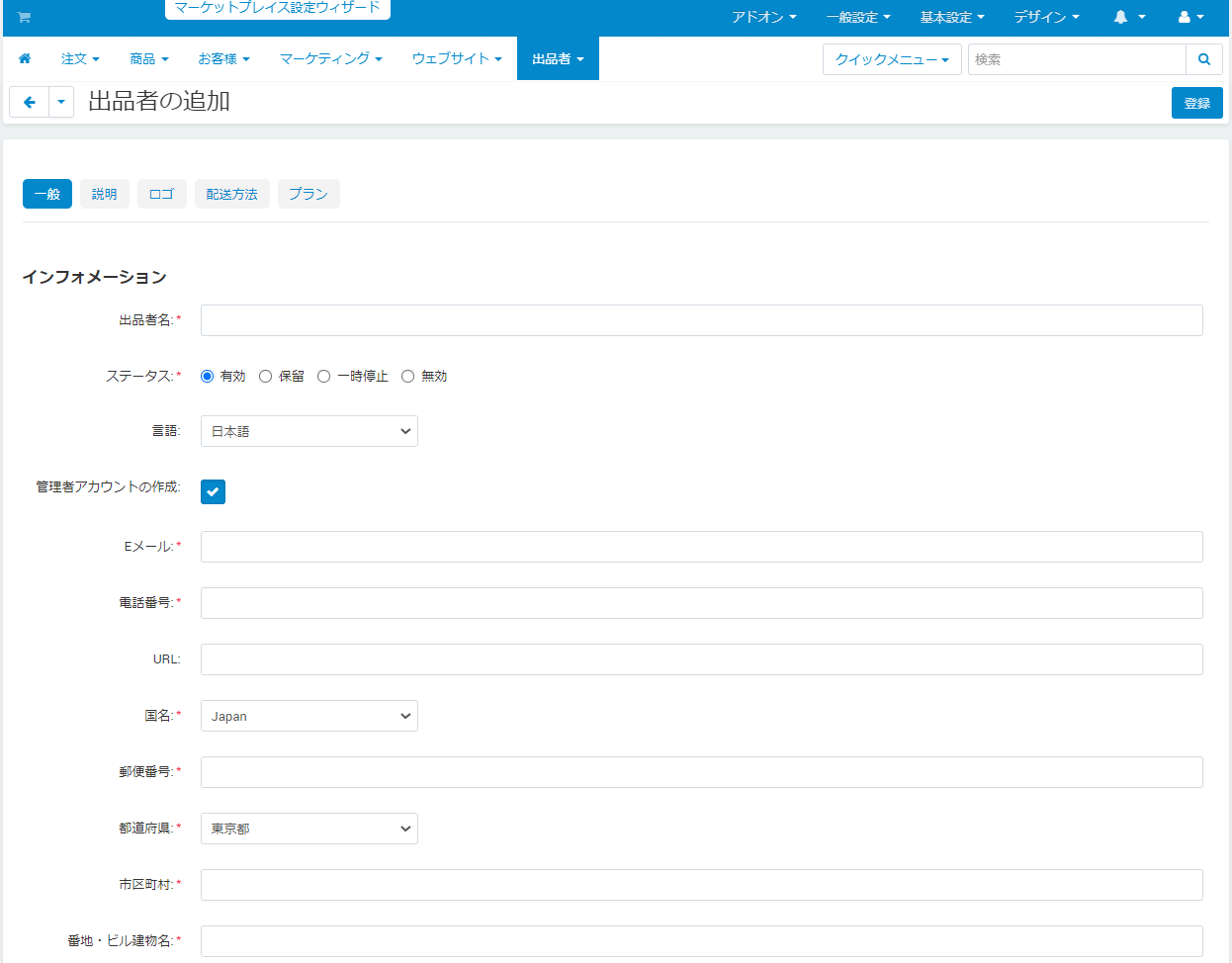Open the 言語 dropdown showing 日本語

(x=308, y=431)
